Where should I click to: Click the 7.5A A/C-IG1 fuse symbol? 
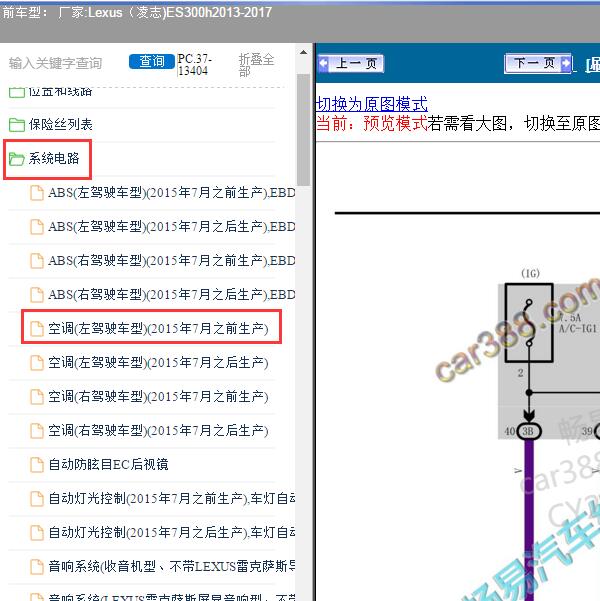529,322
